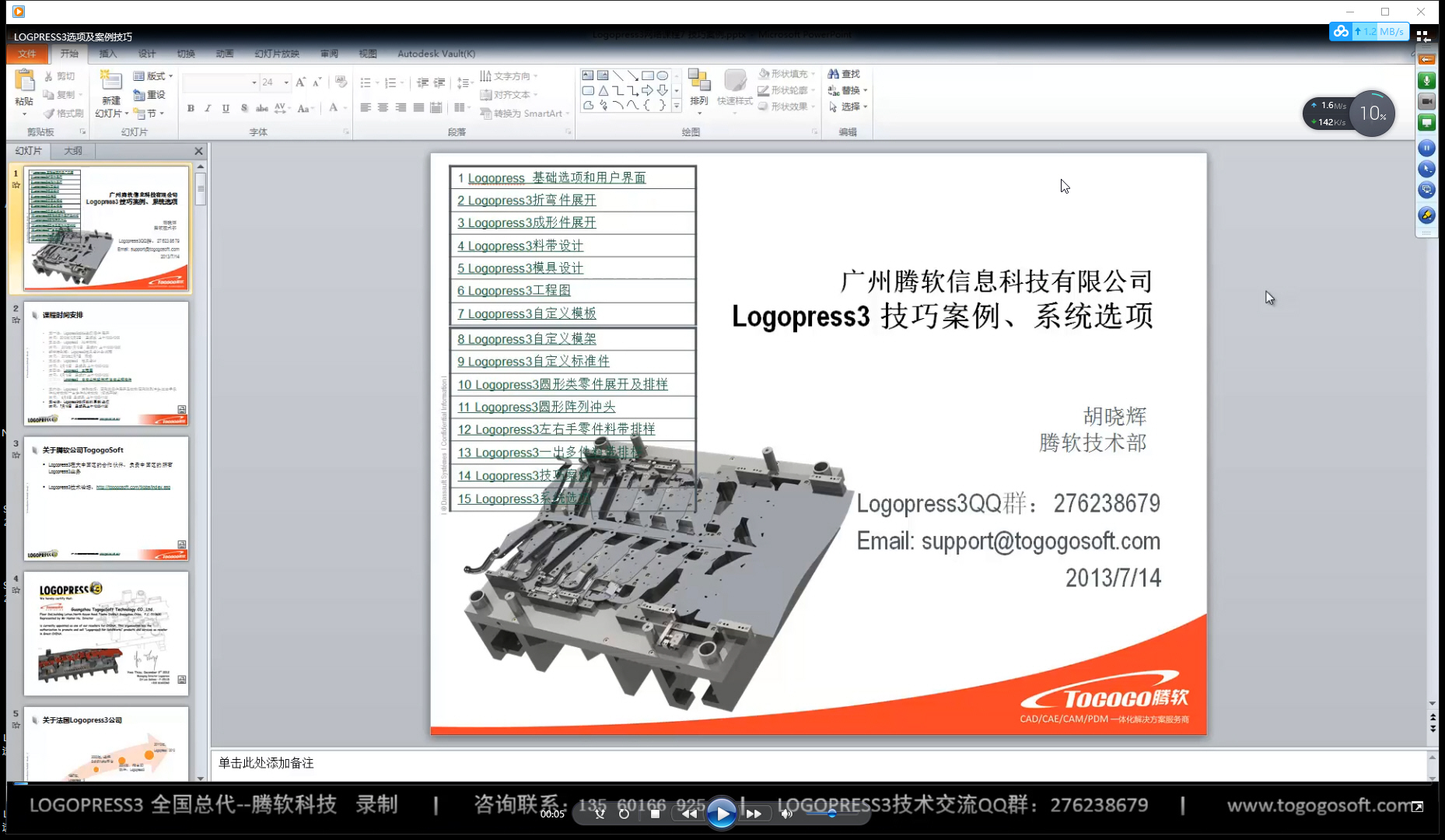Click the orange back arrow in recorder toolbar

[x=1426, y=59]
